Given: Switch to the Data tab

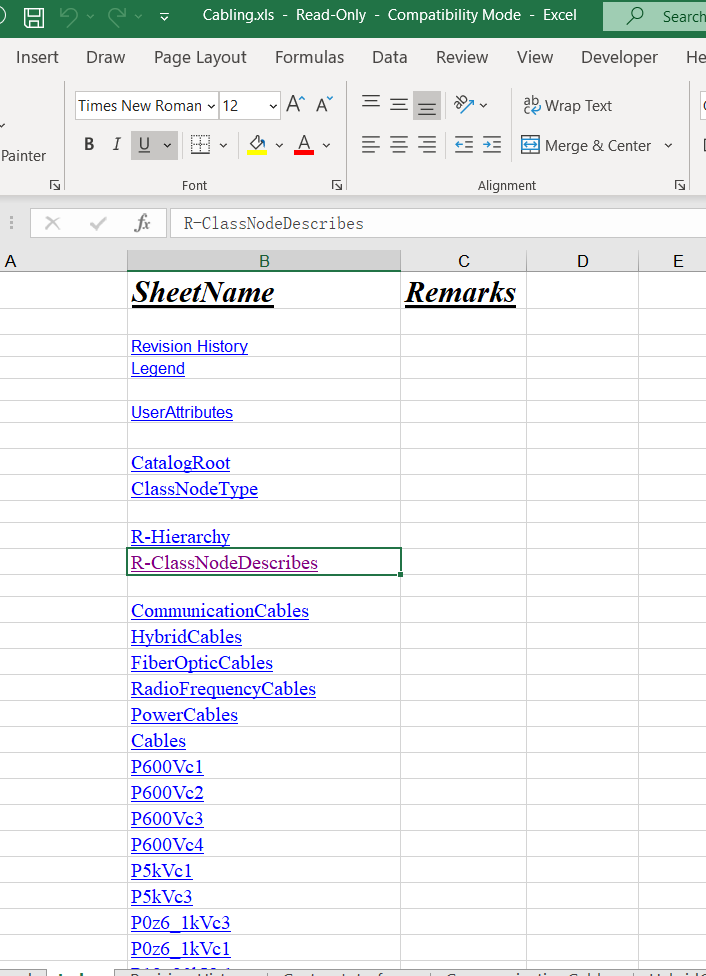Looking at the screenshot, I should pos(390,57).
